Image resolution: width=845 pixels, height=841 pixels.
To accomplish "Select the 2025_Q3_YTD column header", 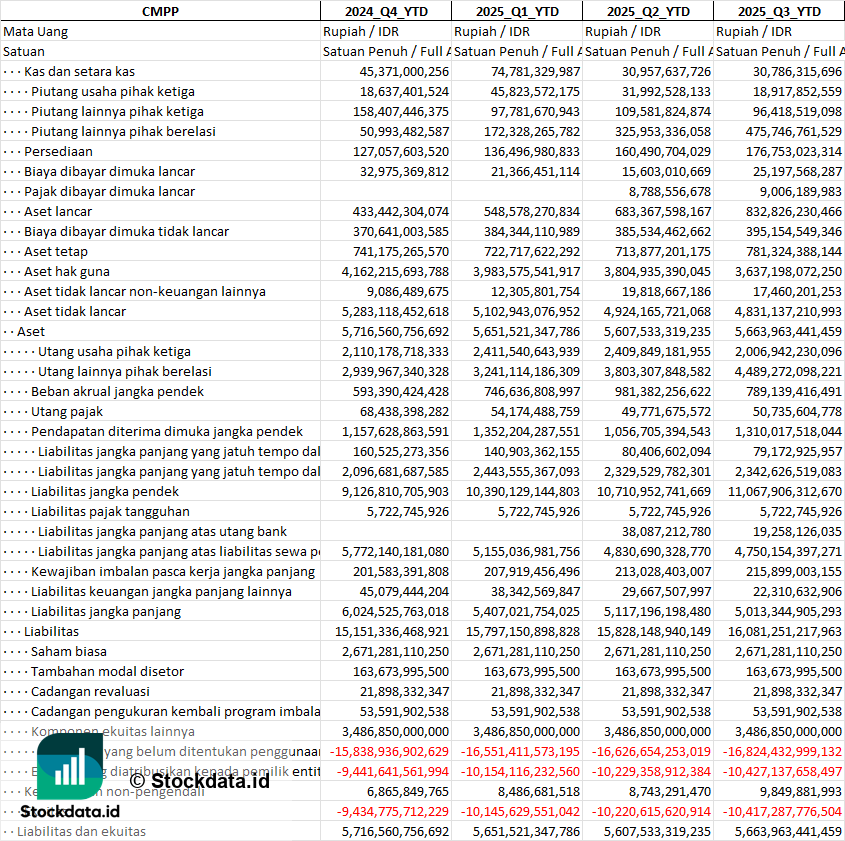I will coord(779,11).
